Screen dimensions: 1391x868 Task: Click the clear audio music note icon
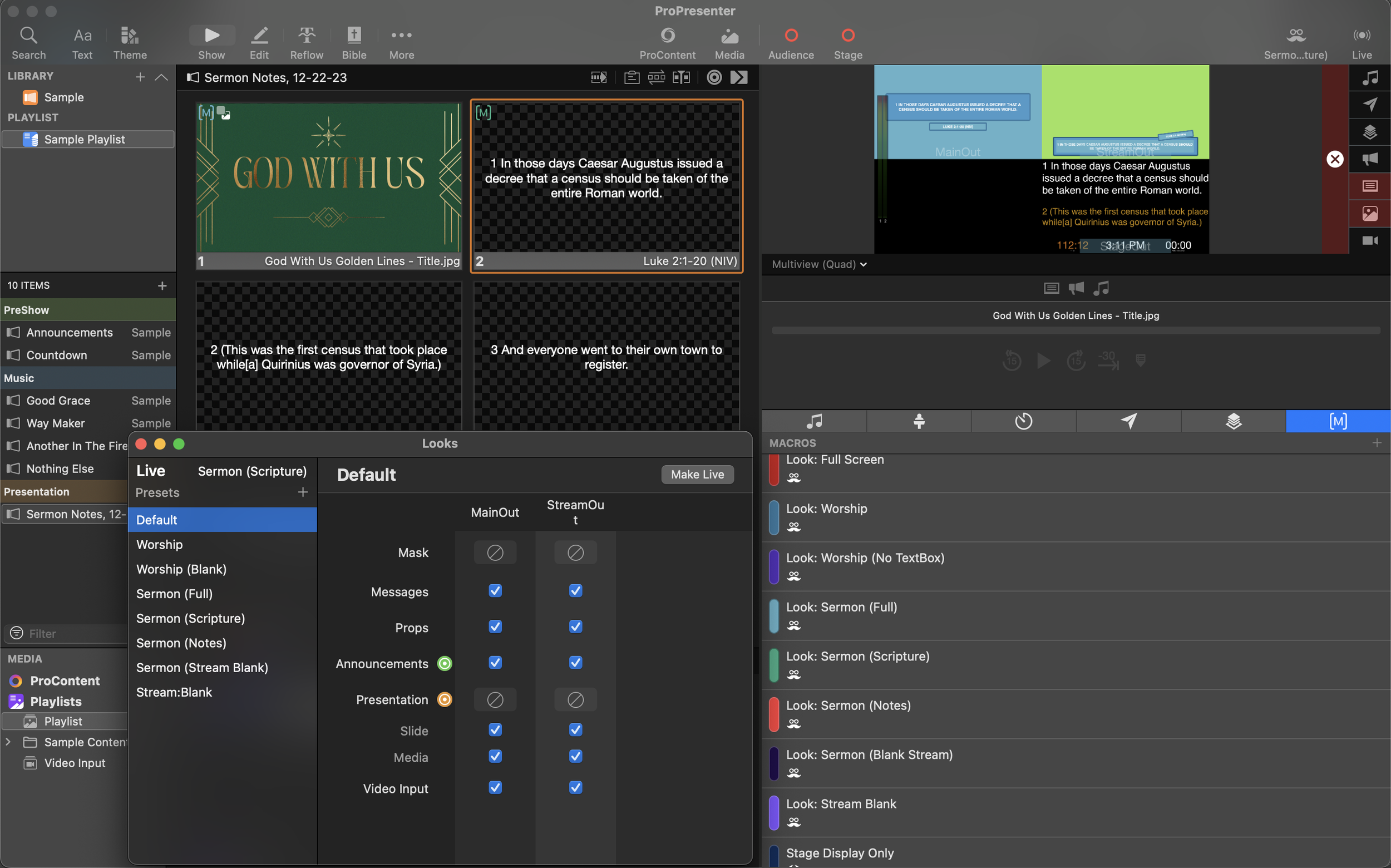(1370, 77)
